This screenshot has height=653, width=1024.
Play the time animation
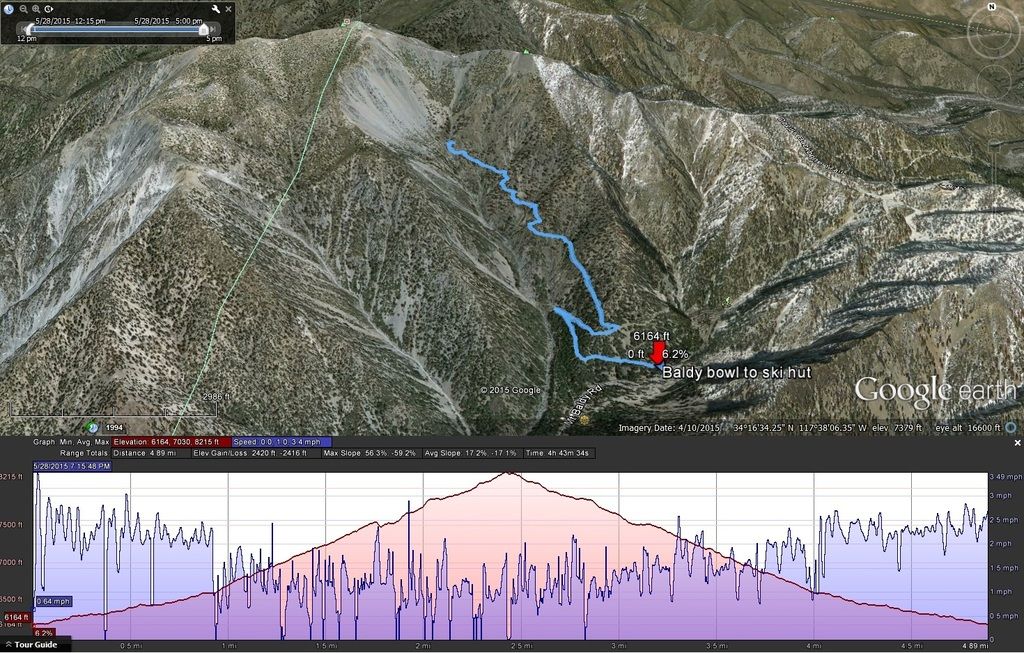[49, 9]
